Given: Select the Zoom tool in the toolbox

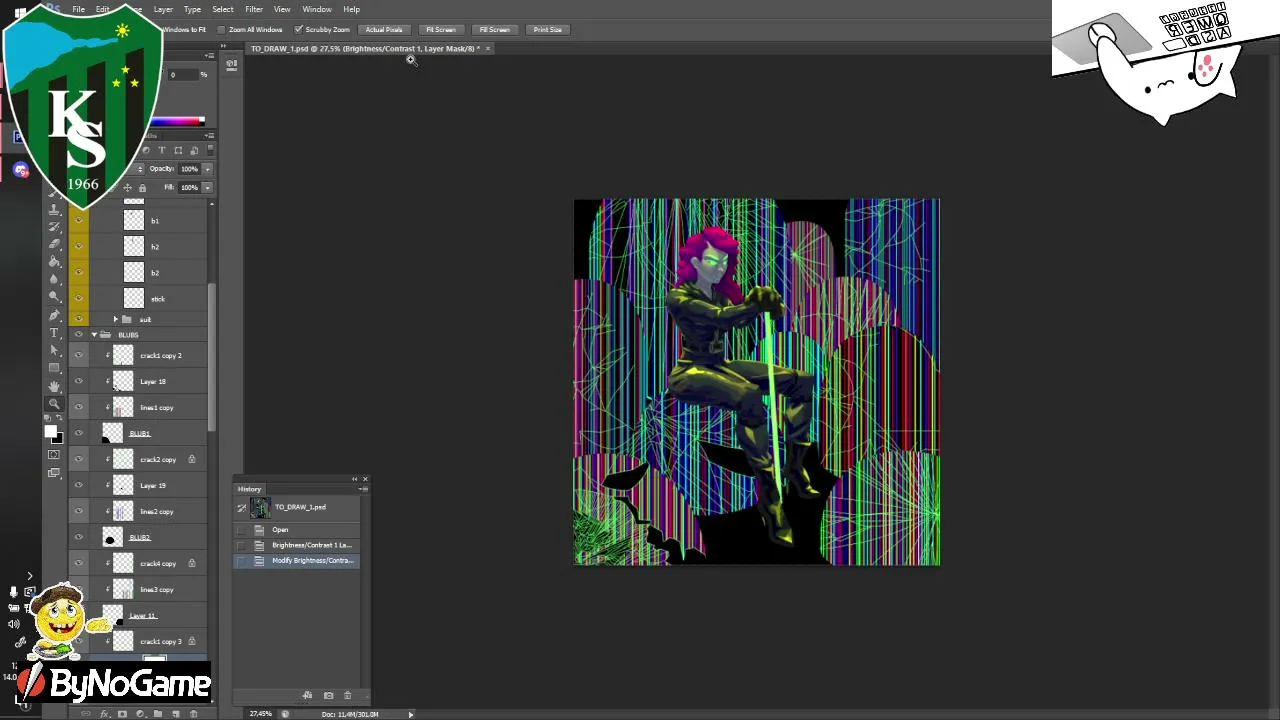Looking at the screenshot, I should (55, 404).
